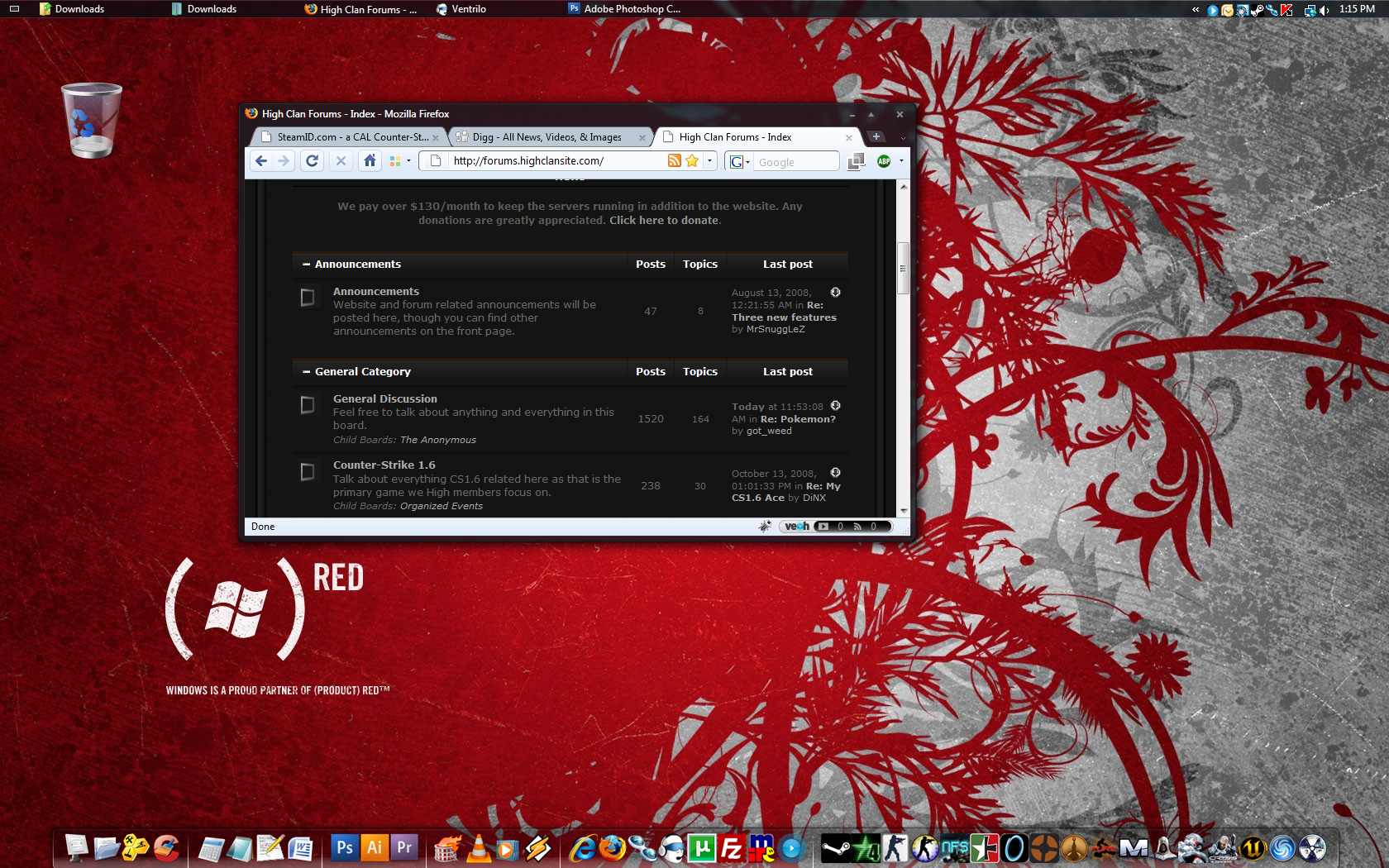The height and width of the screenshot is (868, 1389).
Task: Open the Recycle Bin on desktop
Action: (x=91, y=121)
